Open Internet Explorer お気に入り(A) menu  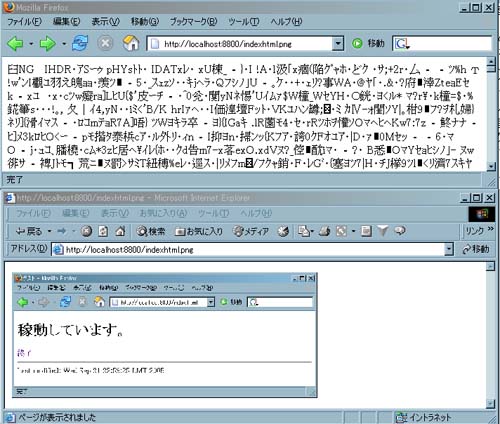tap(163, 213)
